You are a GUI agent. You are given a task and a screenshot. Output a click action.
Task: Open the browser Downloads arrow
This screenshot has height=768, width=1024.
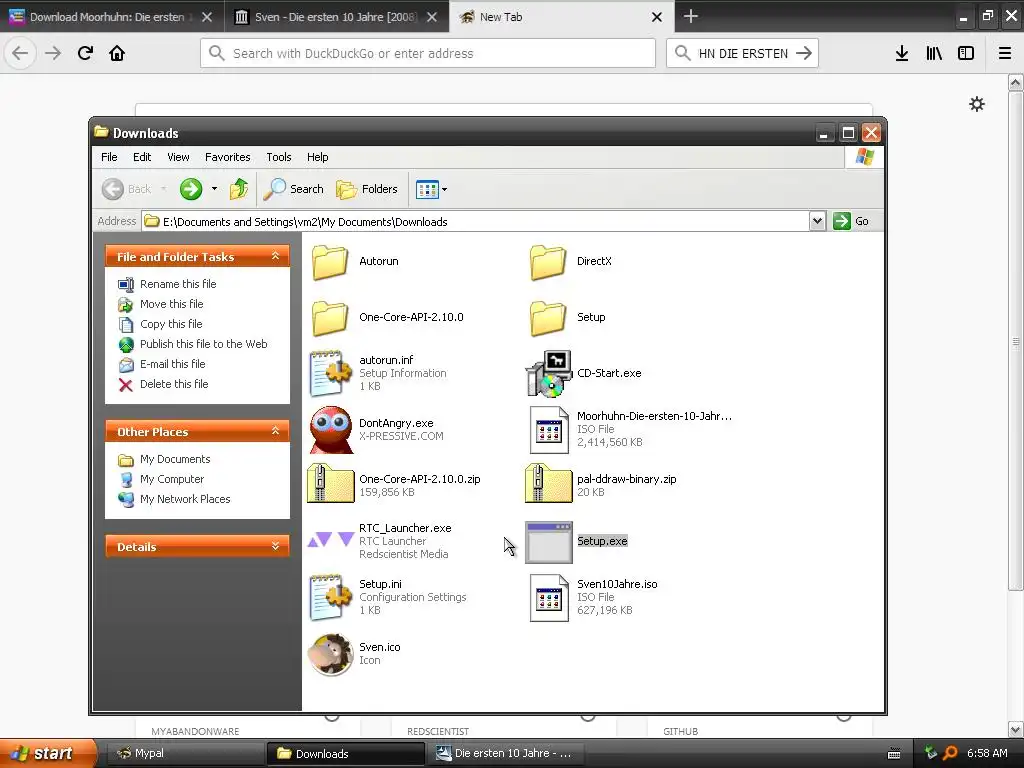(x=902, y=53)
